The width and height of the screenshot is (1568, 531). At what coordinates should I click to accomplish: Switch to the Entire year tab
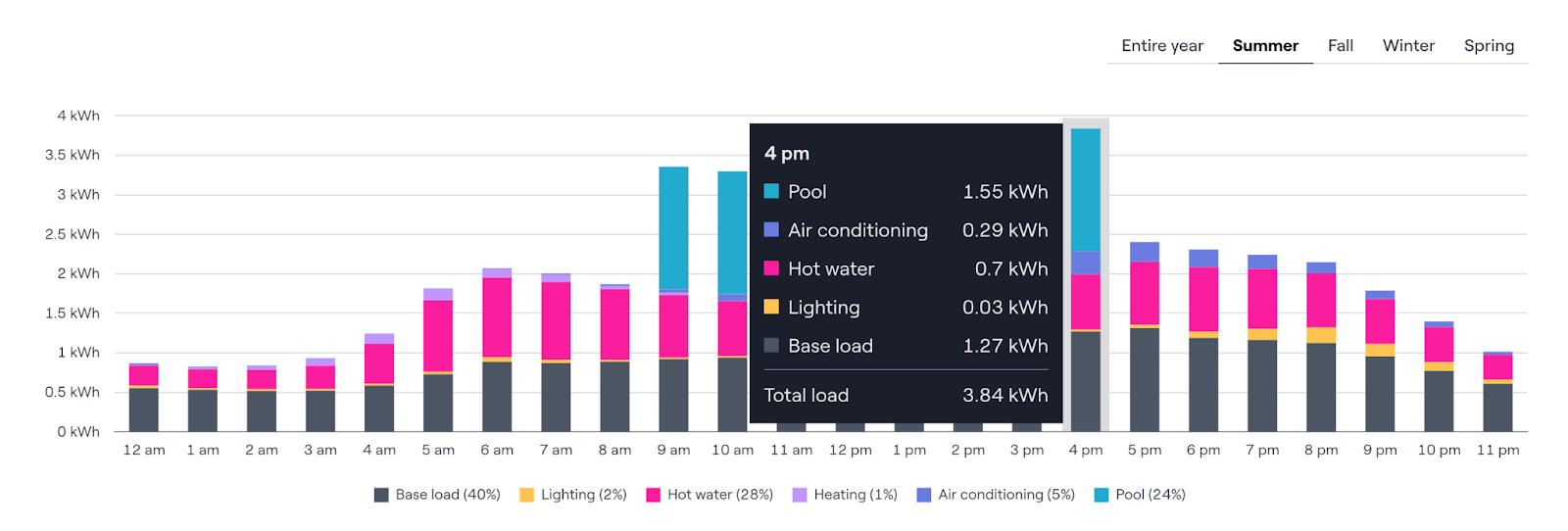coord(1161,46)
